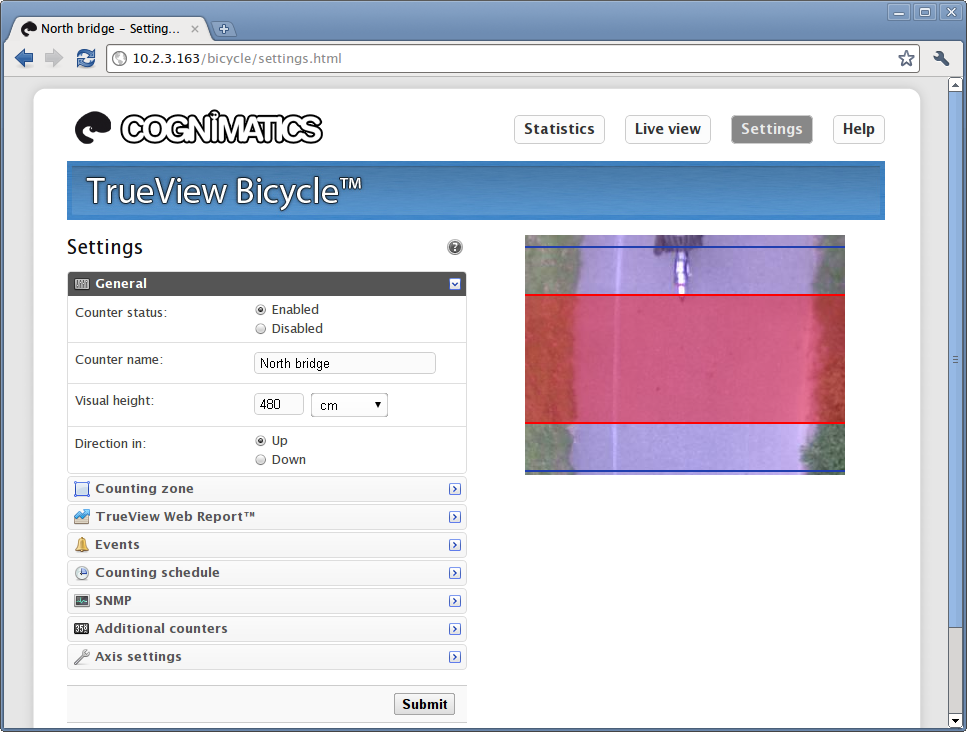The width and height of the screenshot is (967, 732).
Task: Click the Additional counters number icon
Action: click(x=81, y=629)
